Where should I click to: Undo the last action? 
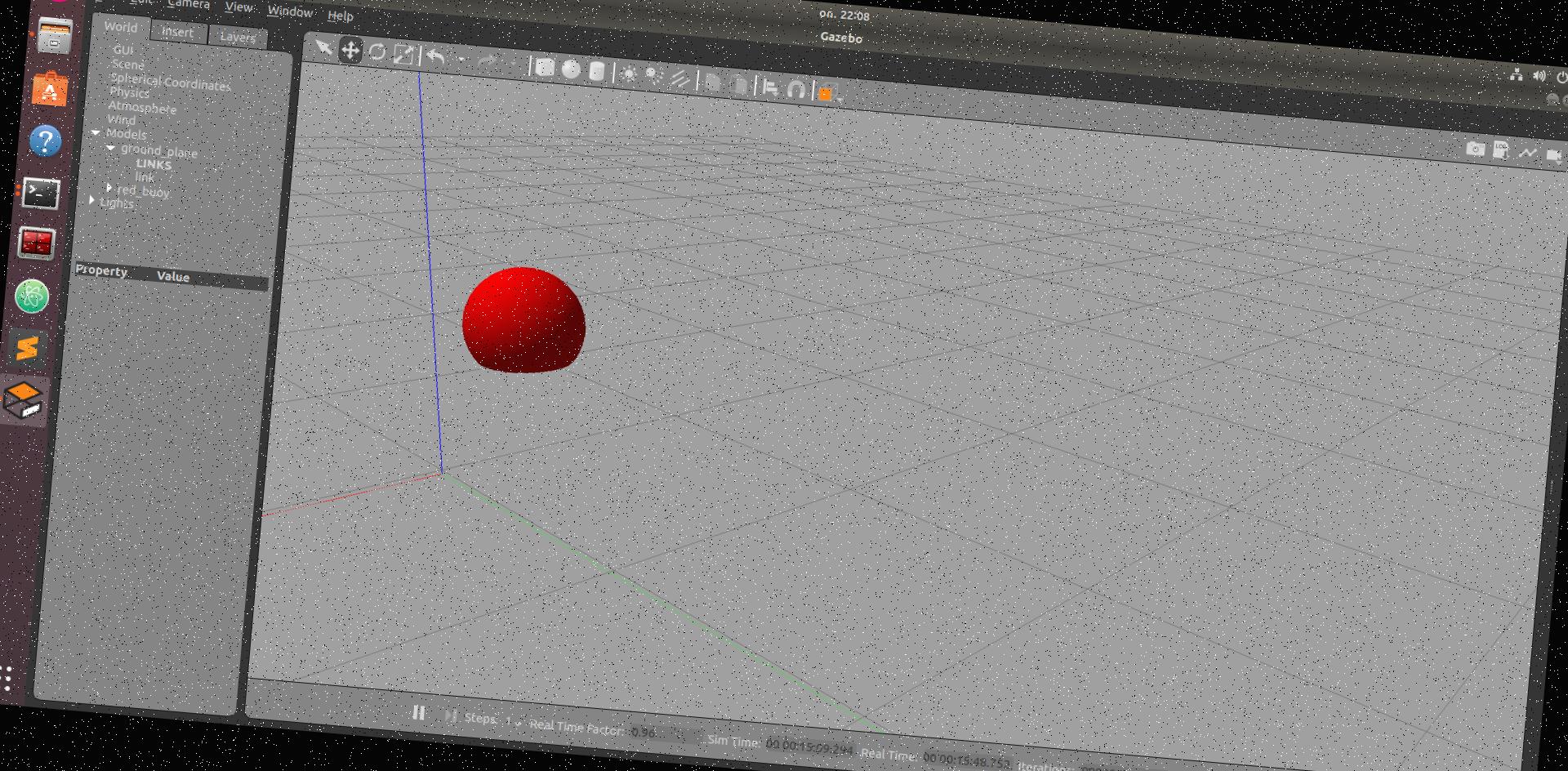point(436,57)
